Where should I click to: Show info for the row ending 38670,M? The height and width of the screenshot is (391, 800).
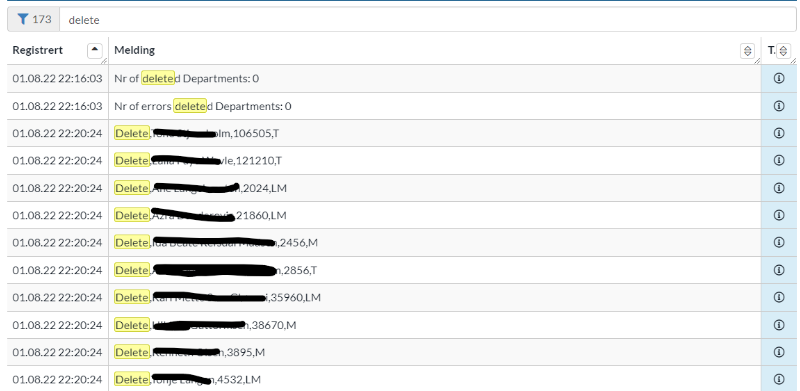(779, 325)
